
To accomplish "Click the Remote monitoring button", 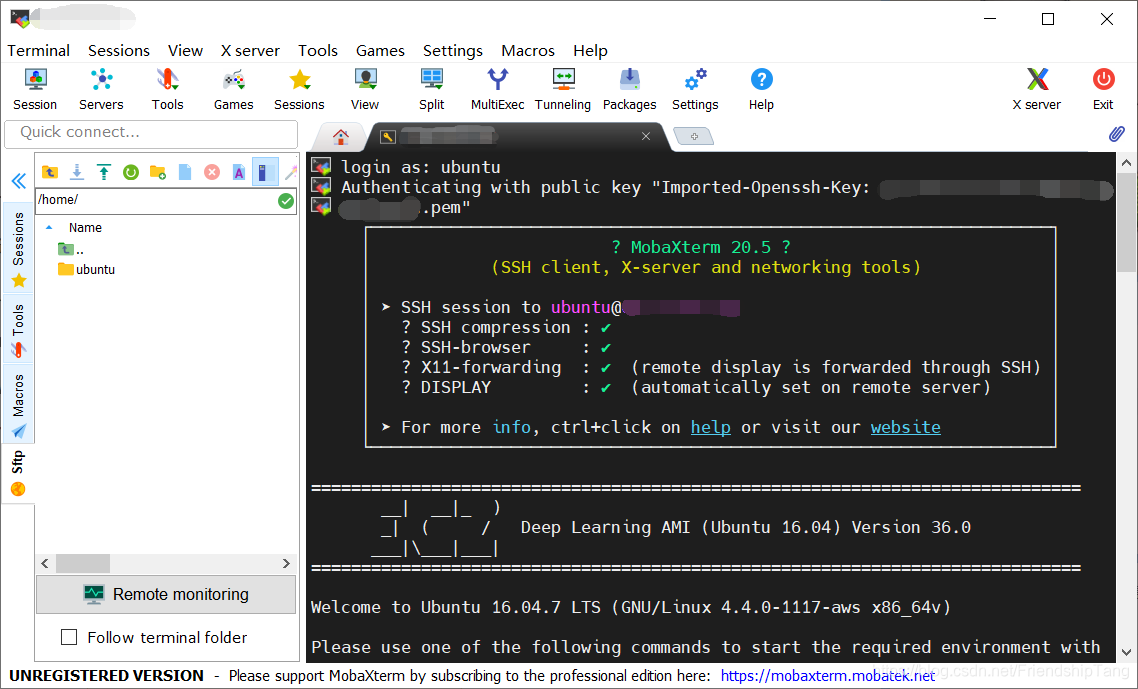I will coord(166,595).
